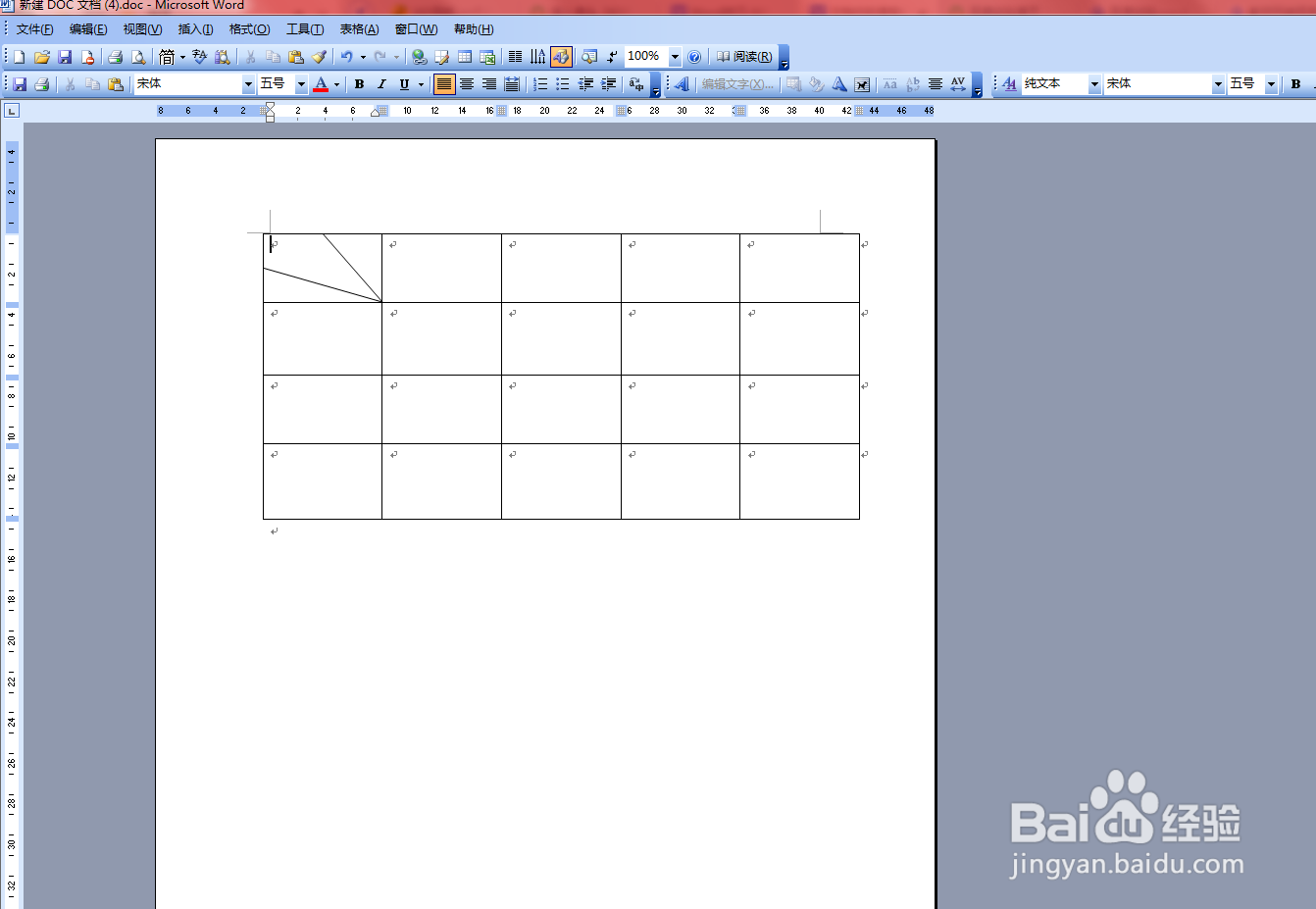Open the Tables and Borders tool
Viewport: 1316px width, 909px height.
[441, 57]
